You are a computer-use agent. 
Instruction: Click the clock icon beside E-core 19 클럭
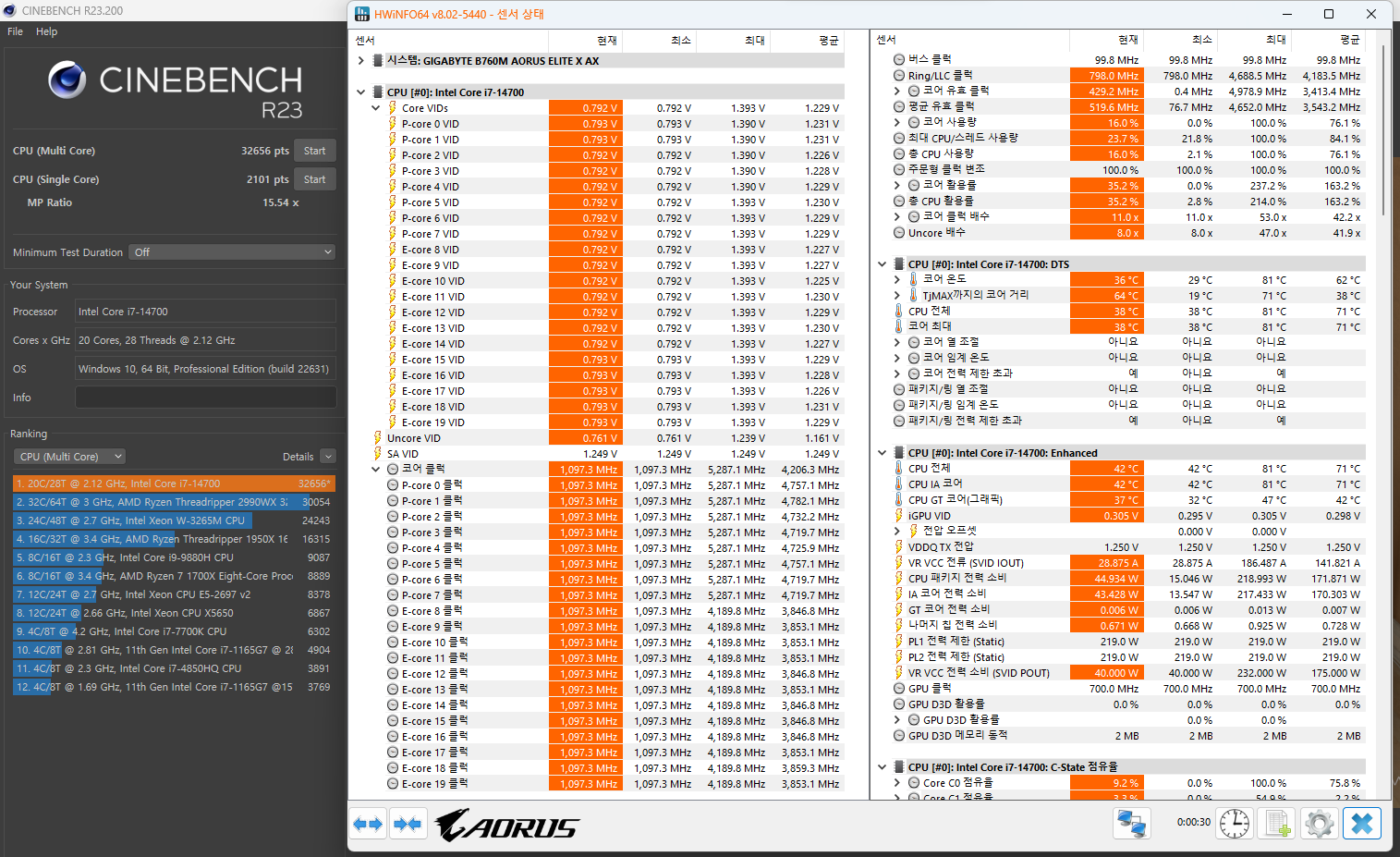tap(393, 784)
